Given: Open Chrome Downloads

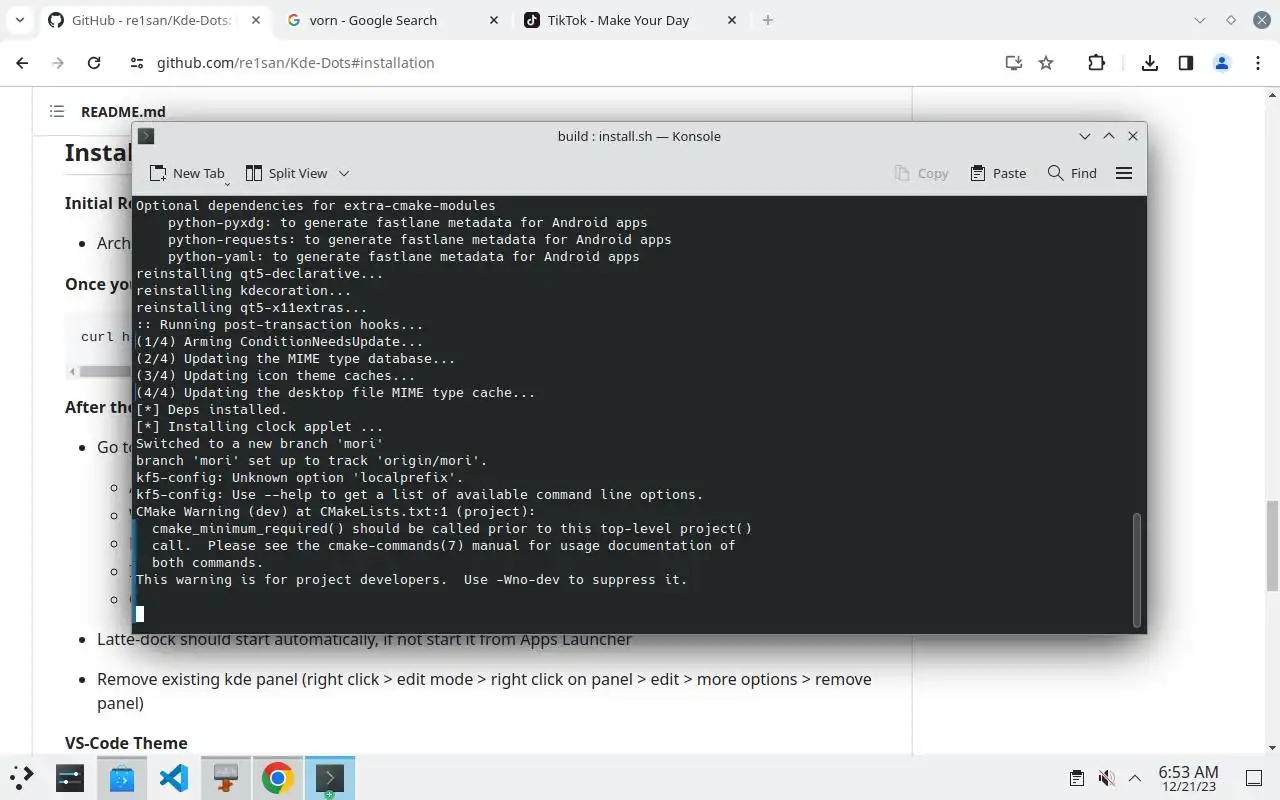Looking at the screenshot, I should pyautogui.click(x=1150, y=62).
